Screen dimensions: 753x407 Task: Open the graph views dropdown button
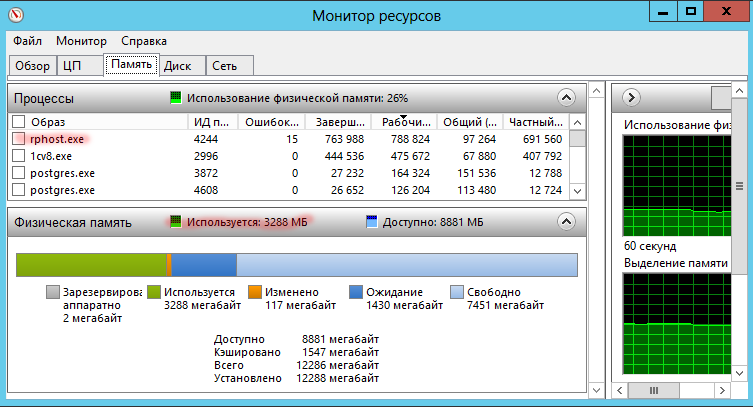(720, 98)
